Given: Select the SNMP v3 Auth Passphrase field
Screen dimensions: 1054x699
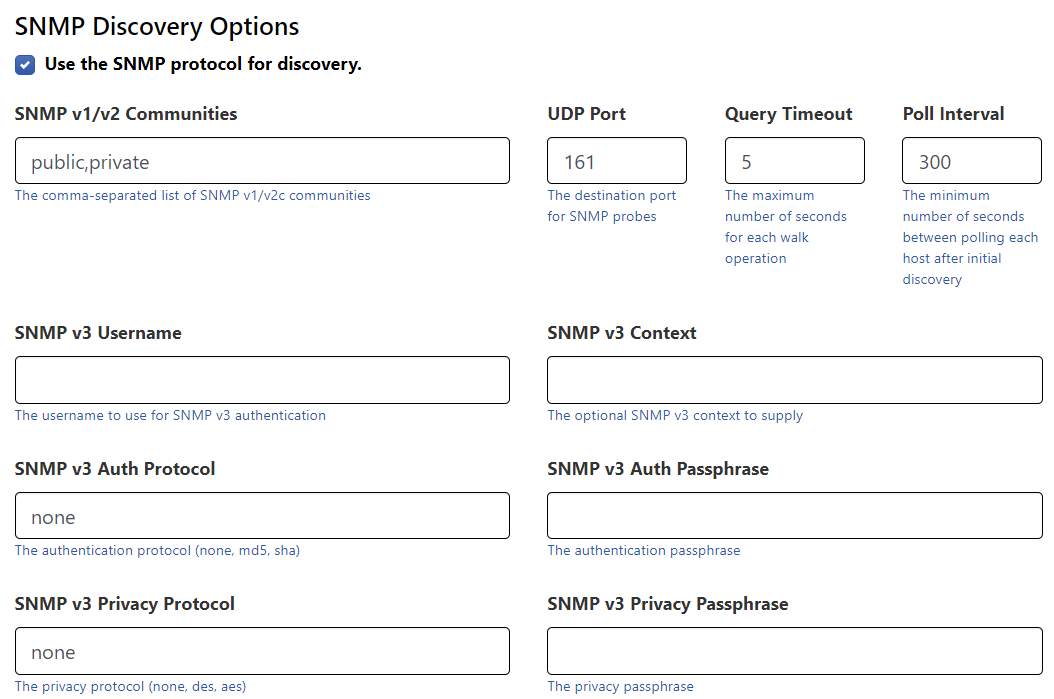Looking at the screenshot, I should tap(794, 515).
